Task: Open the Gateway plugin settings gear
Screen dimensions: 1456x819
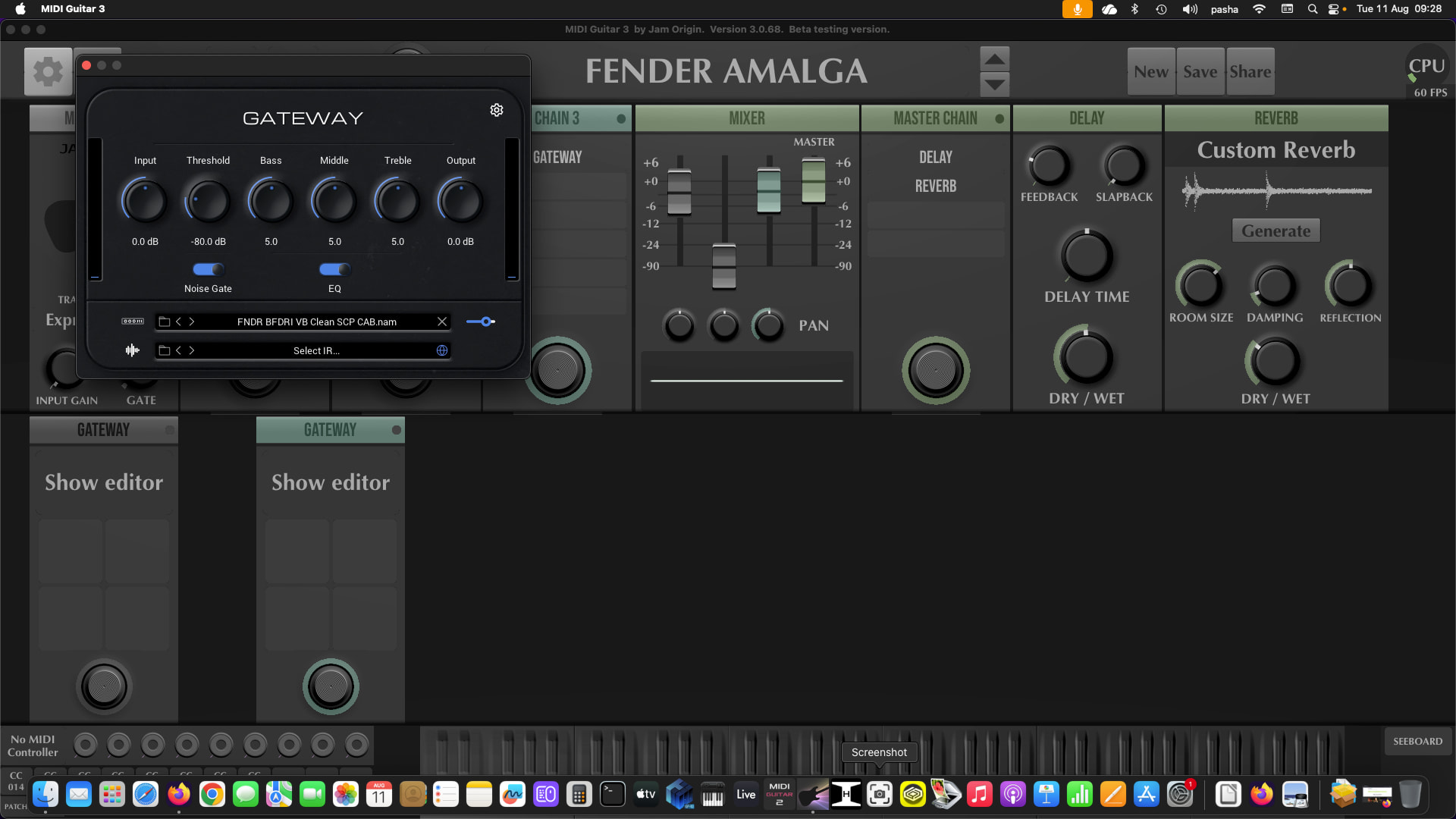Action: coord(497,110)
